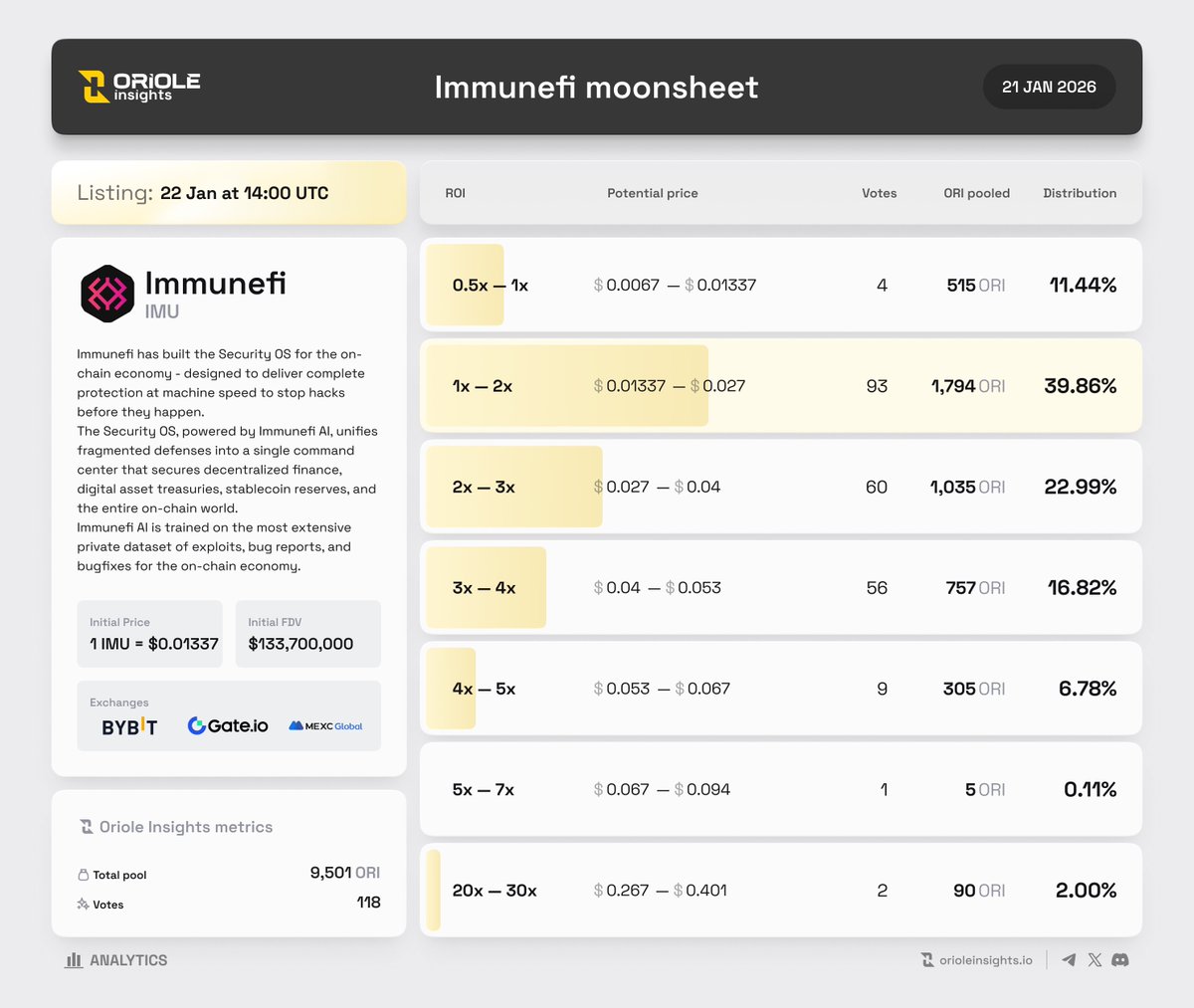Click the 60 votes count
This screenshot has height=1008, width=1194.
tap(877, 487)
